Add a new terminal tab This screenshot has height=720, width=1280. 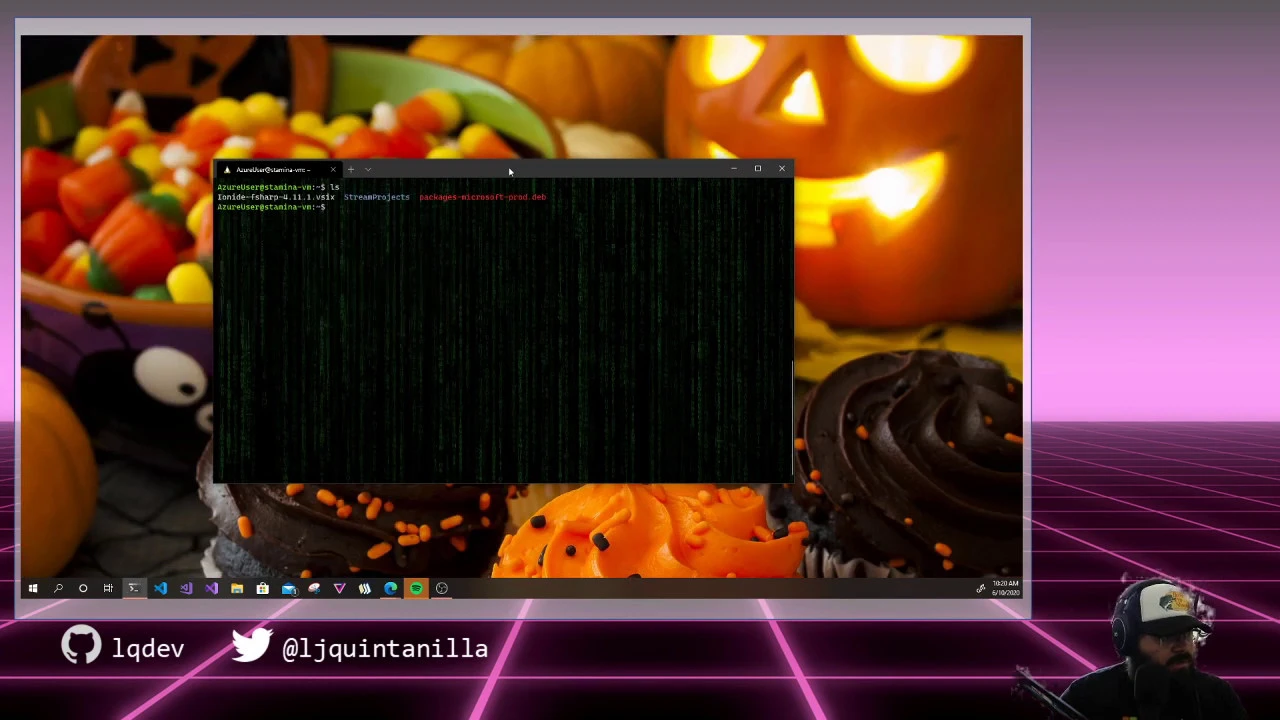point(351,169)
